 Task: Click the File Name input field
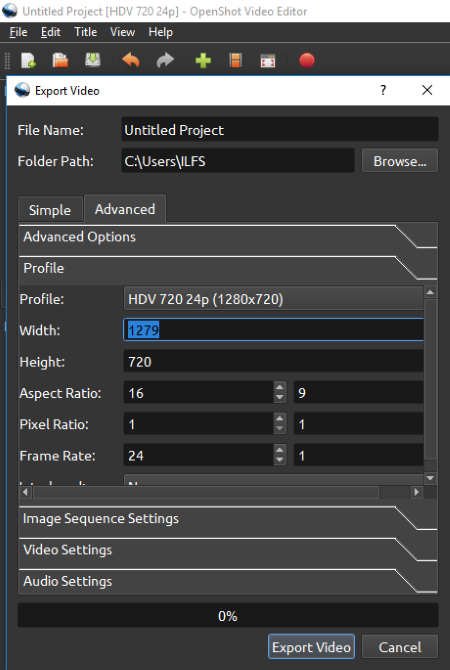click(280, 130)
